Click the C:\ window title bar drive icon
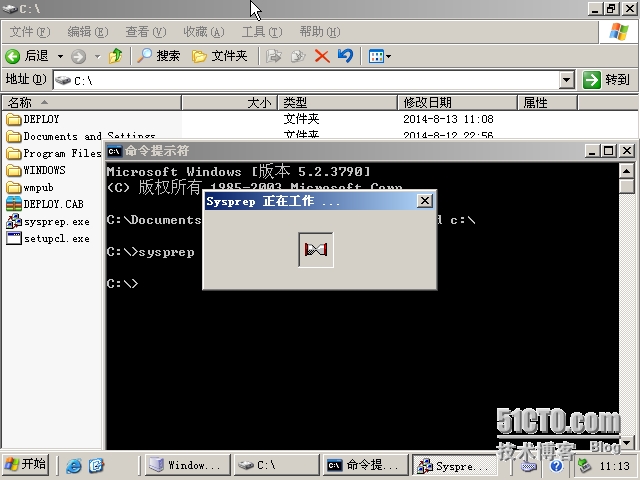Image resolution: width=640 pixels, height=480 pixels. (10, 8)
